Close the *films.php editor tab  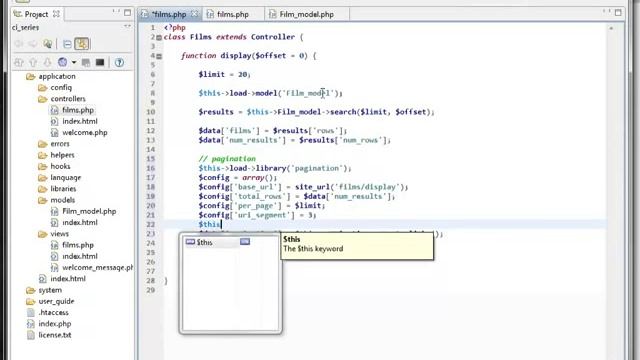pos(195,14)
